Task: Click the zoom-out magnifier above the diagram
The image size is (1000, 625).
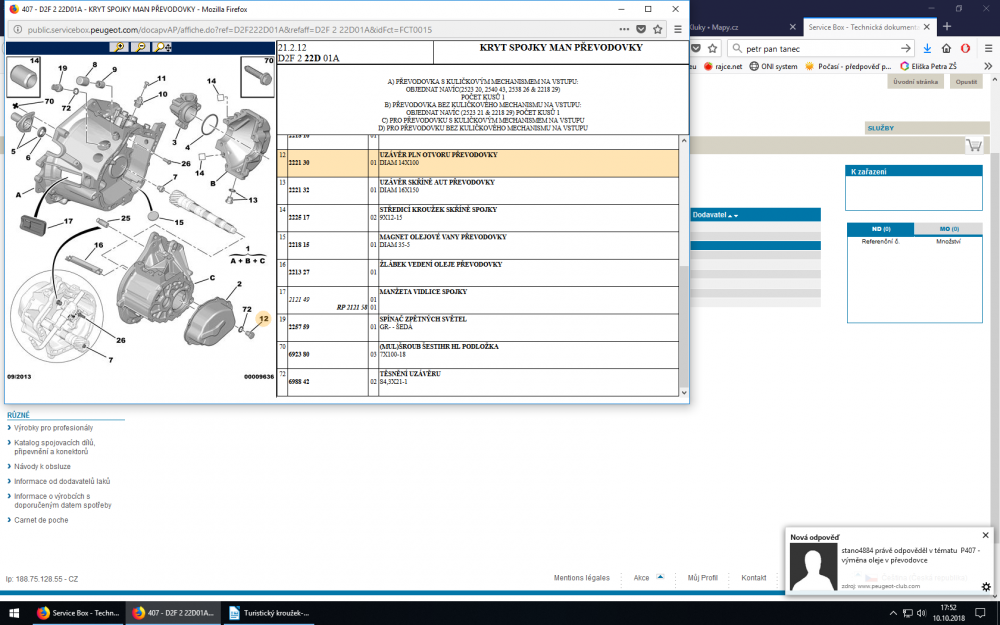Action: (140, 47)
